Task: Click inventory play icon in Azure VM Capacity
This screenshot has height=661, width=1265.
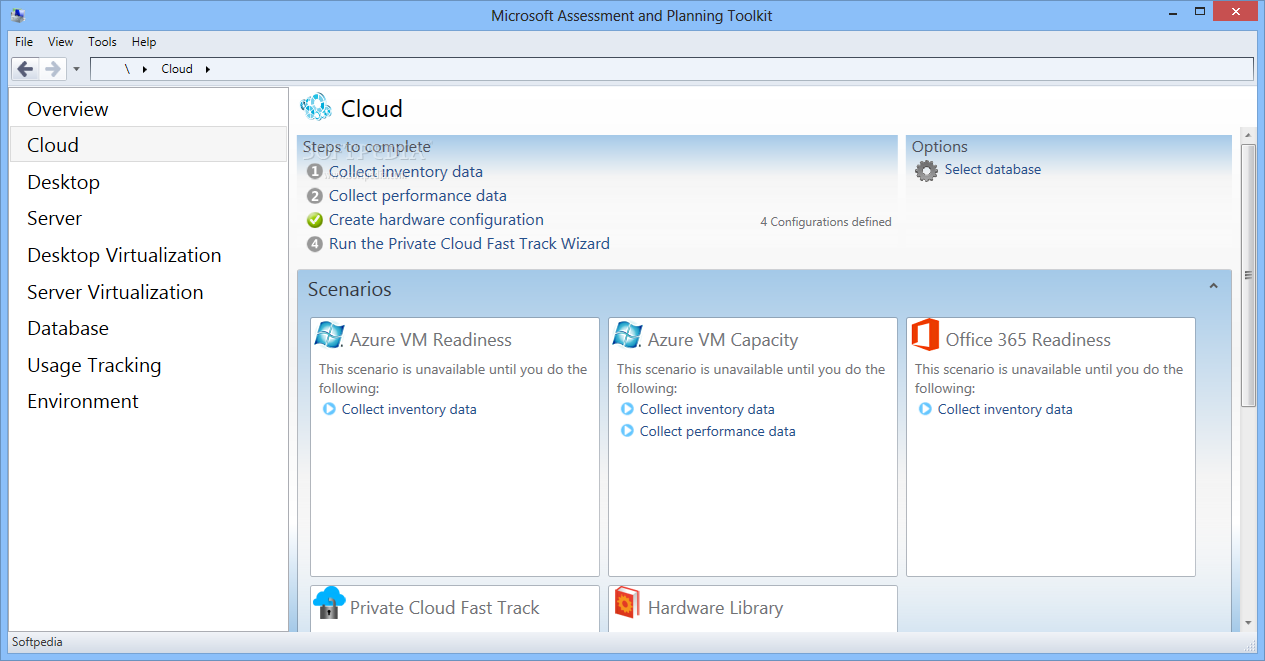Action: [627, 409]
